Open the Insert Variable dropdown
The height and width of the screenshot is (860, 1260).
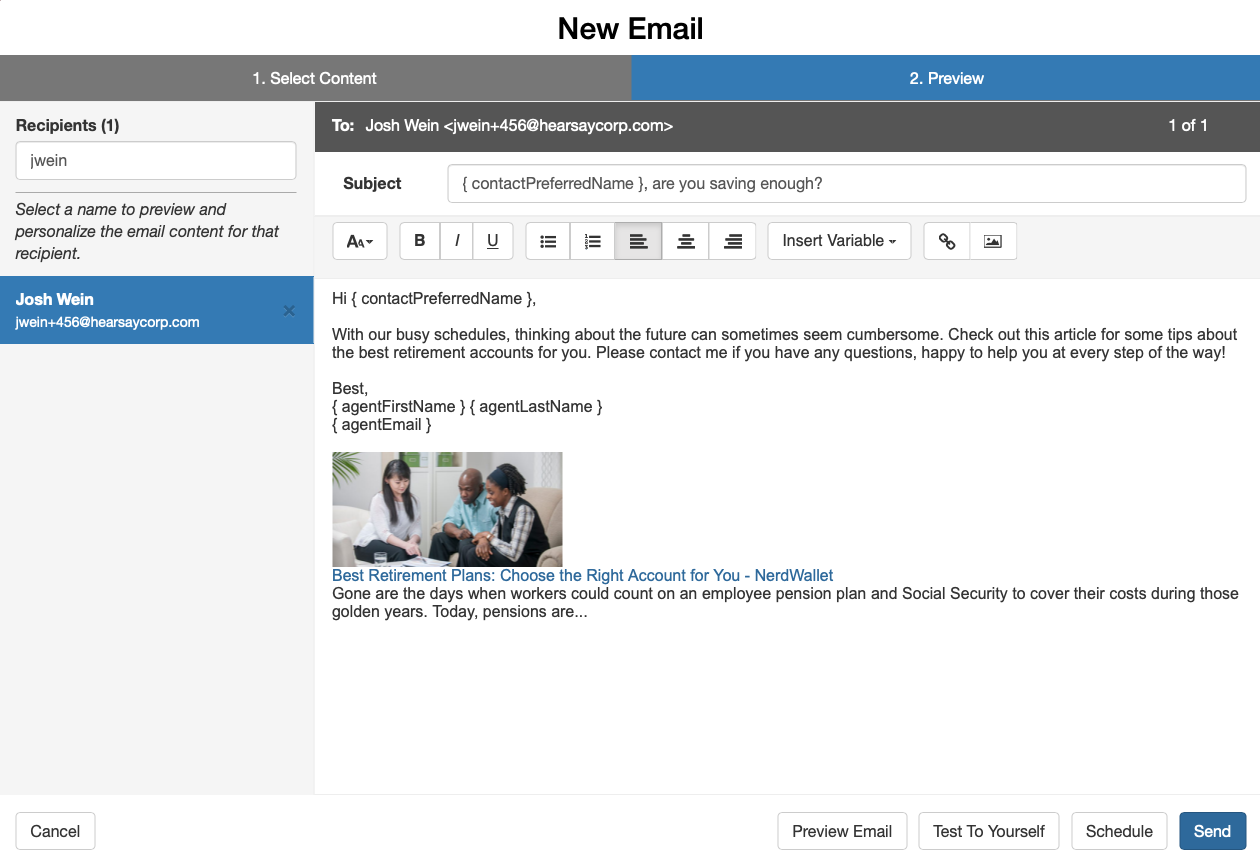pos(839,241)
